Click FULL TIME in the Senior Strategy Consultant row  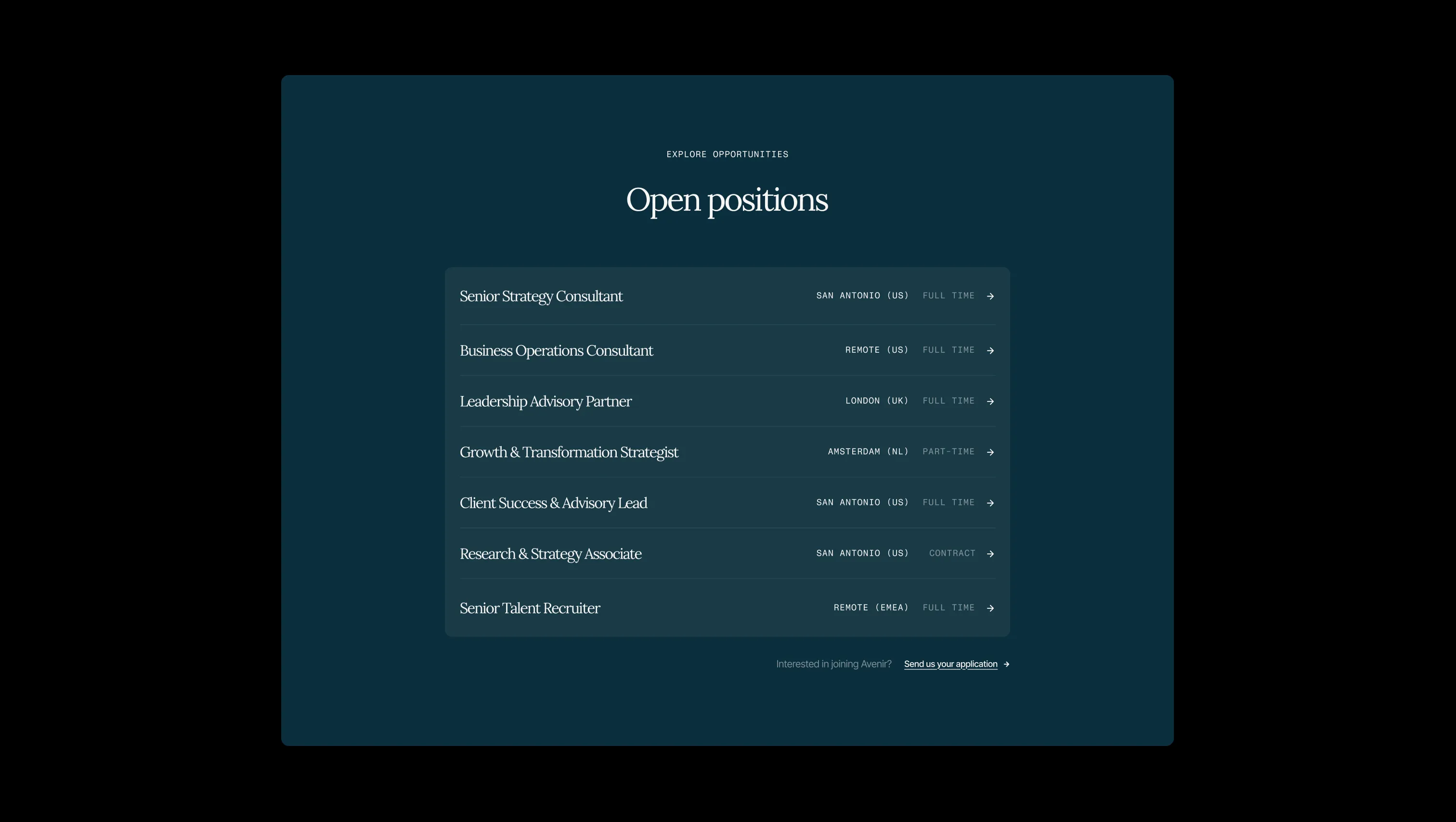[x=949, y=296]
